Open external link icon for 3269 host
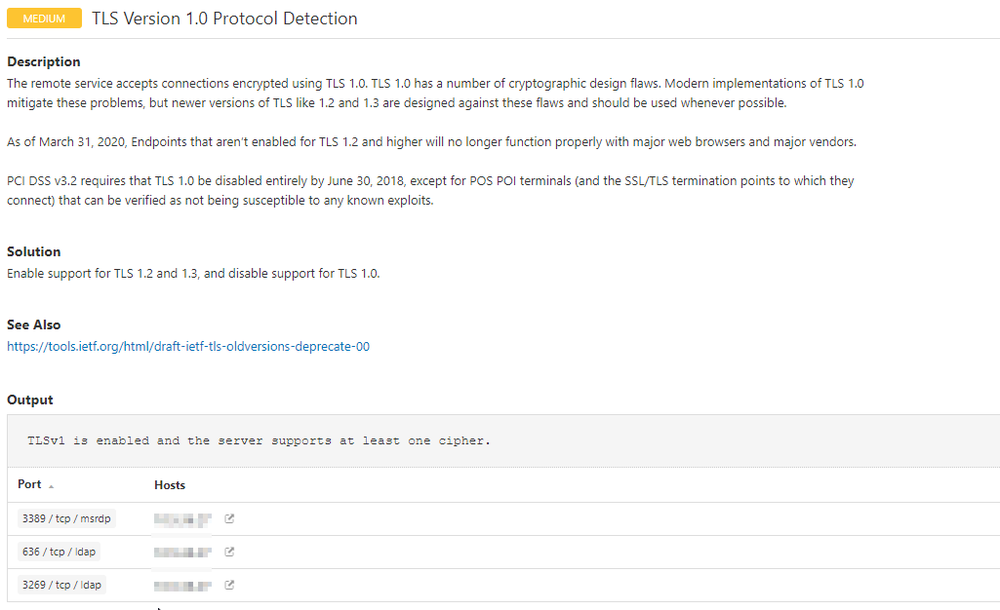 (x=229, y=585)
